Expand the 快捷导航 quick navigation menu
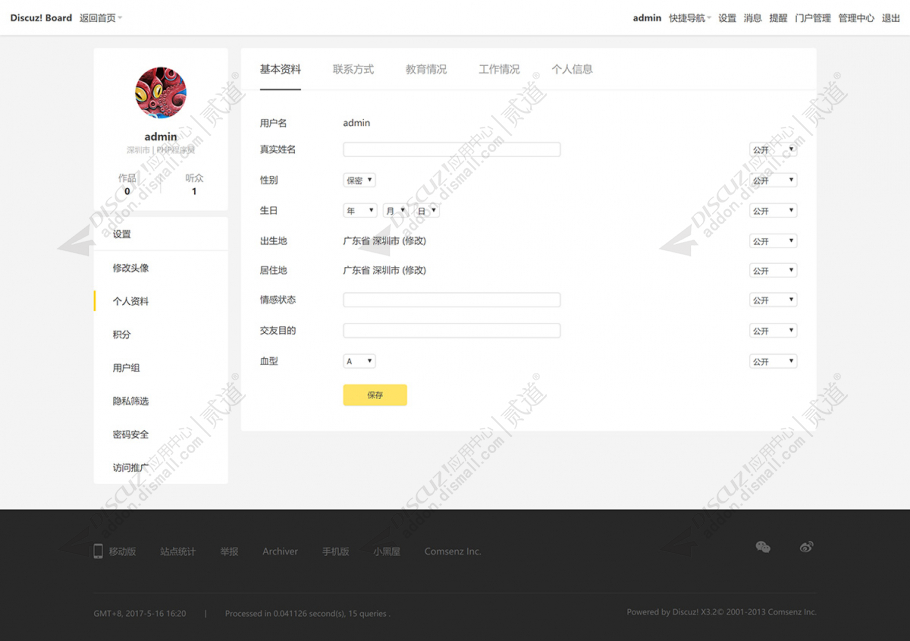The image size is (910, 641). [689, 18]
